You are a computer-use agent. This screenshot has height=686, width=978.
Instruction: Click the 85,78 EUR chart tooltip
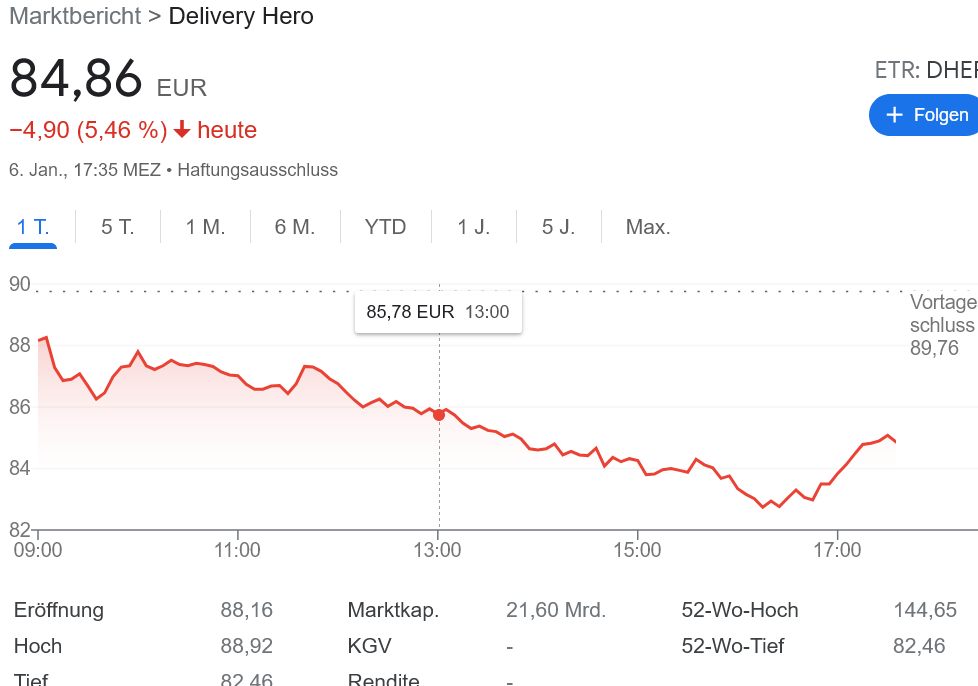437,312
